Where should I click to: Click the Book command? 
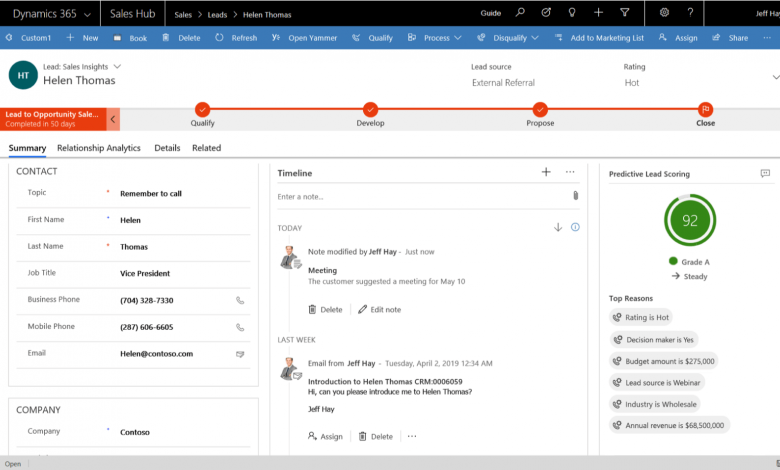(x=130, y=38)
